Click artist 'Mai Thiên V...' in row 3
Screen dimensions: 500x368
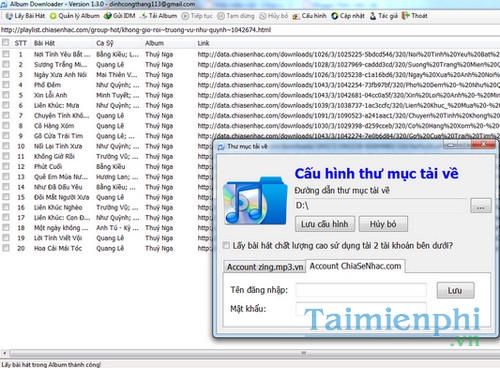(x=116, y=75)
